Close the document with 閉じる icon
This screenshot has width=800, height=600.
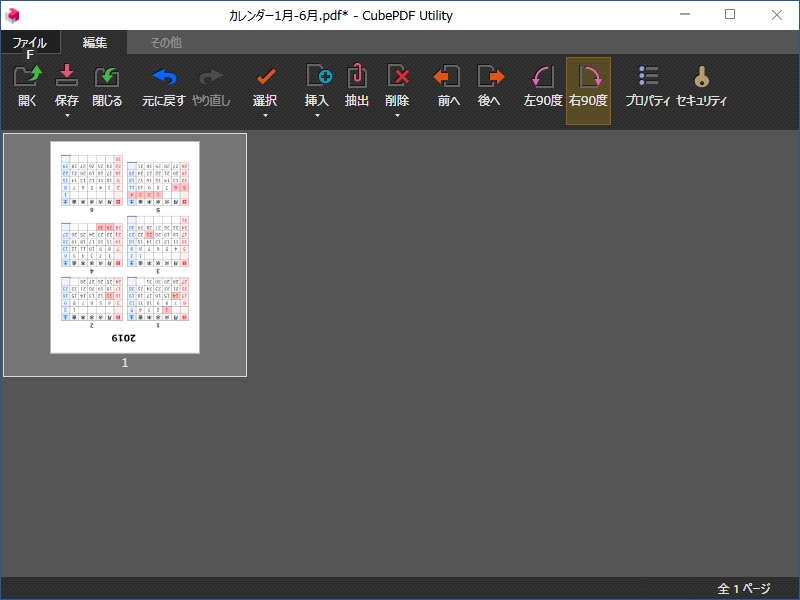point(107,77)
